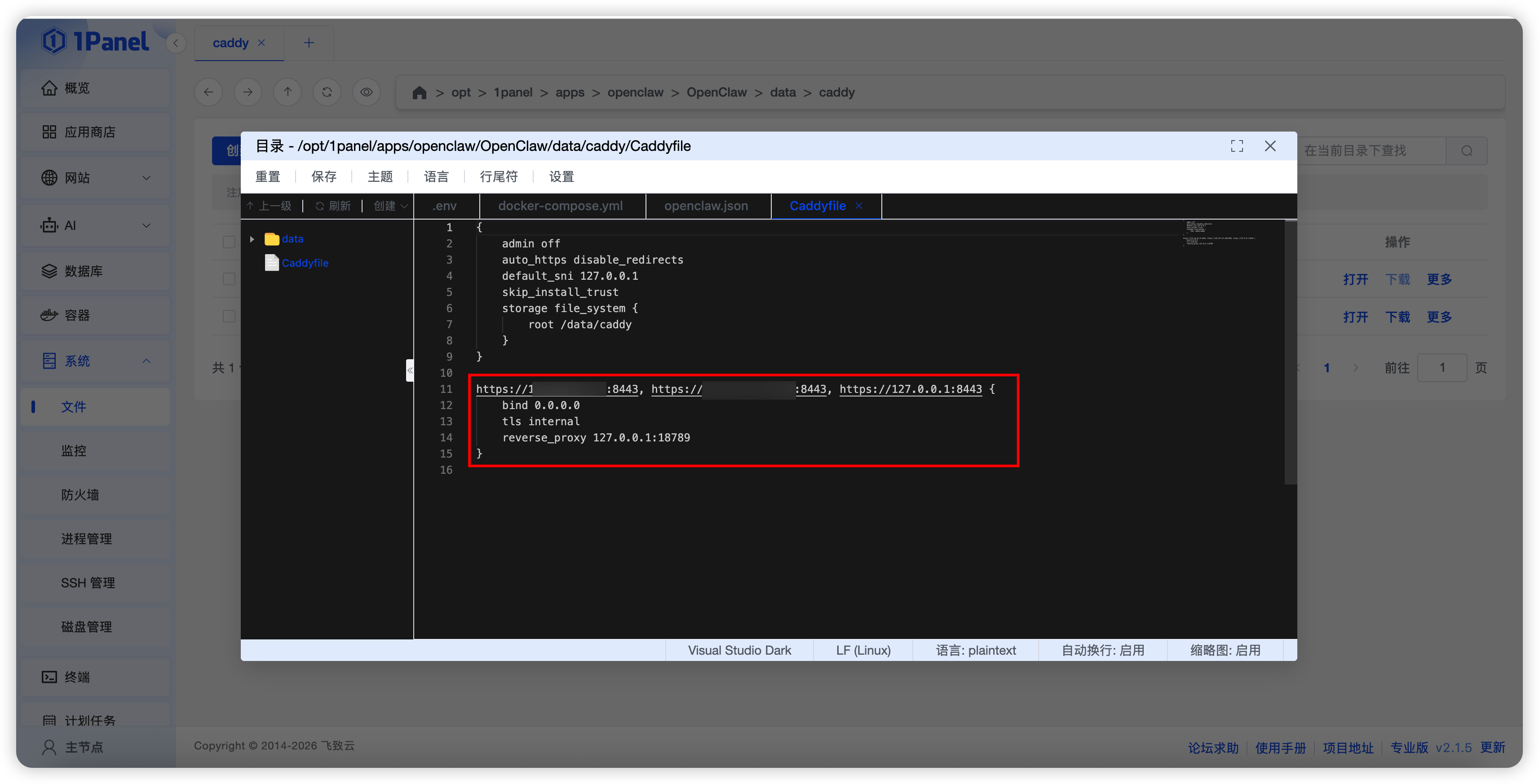This screenshot has height=784, width=1539.
Task: Open the 使用手册 footer link
Action: click(1280, 748)
